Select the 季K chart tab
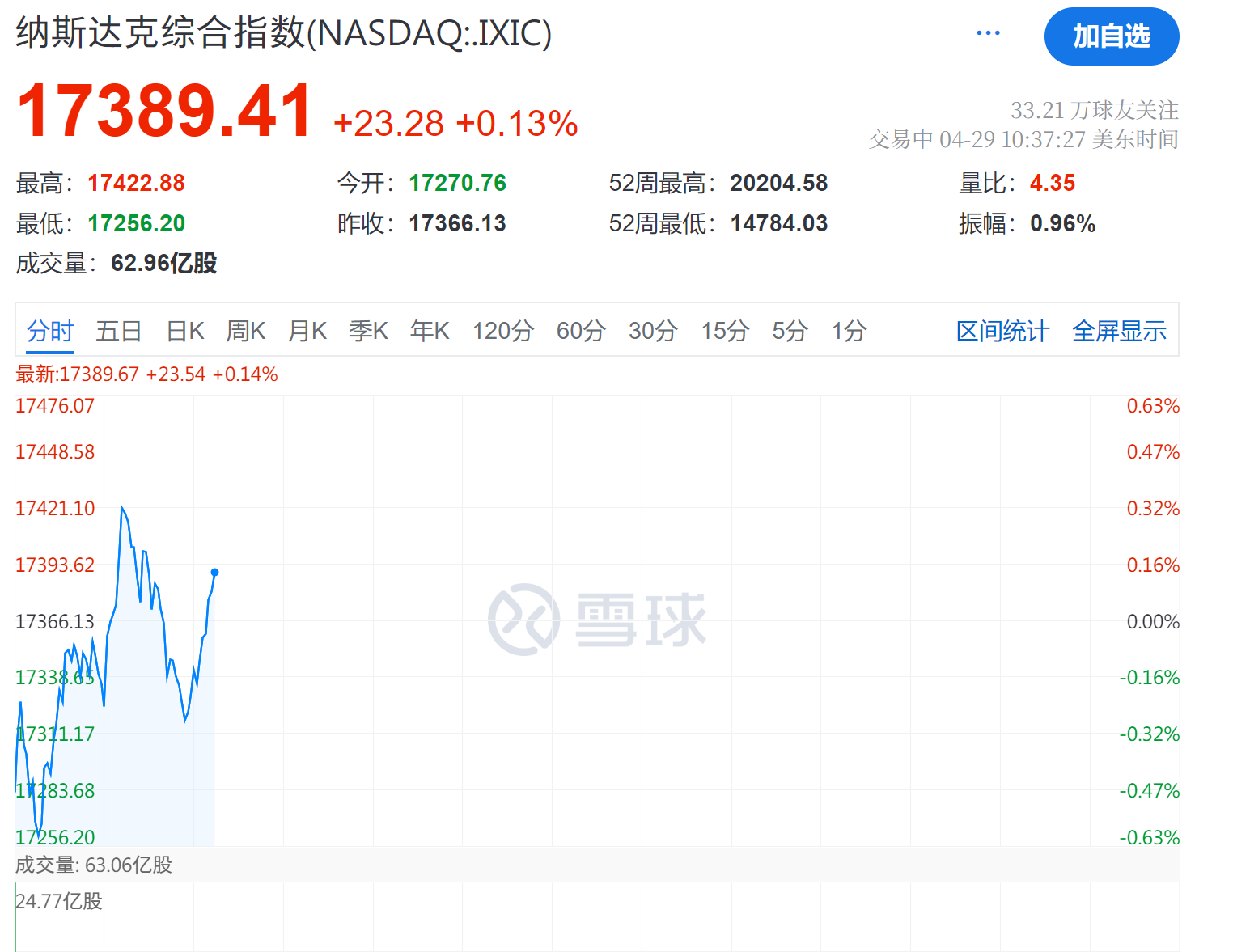Screen dimensions: 1233x952 (x=369, y=331)
